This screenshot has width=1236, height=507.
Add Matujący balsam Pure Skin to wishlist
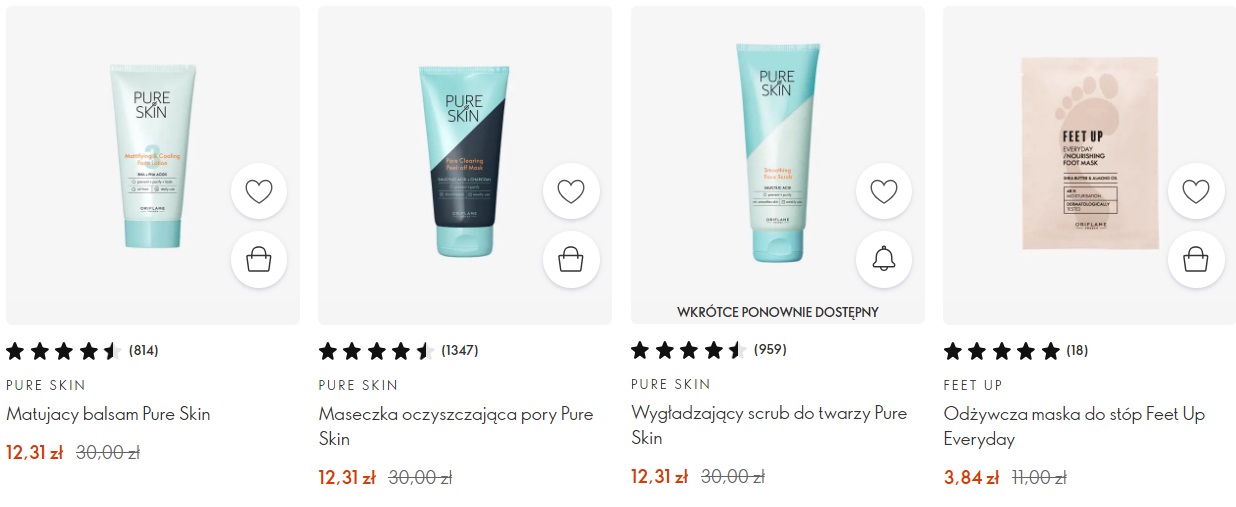click(x=259, y=191)
